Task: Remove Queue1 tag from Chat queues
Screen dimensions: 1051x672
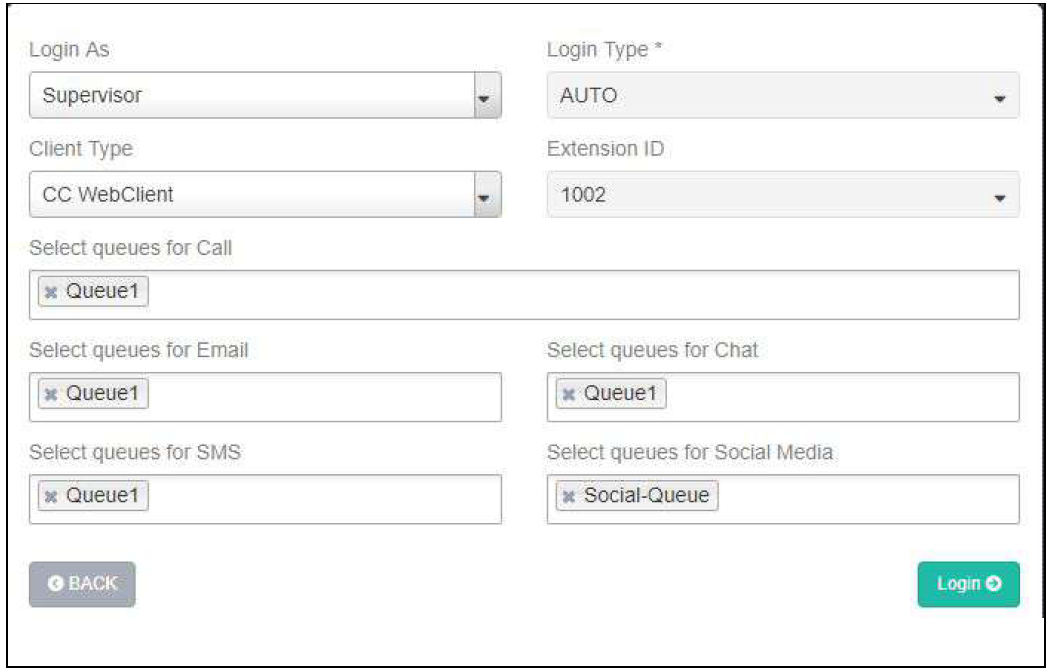Action: point(569,395)
